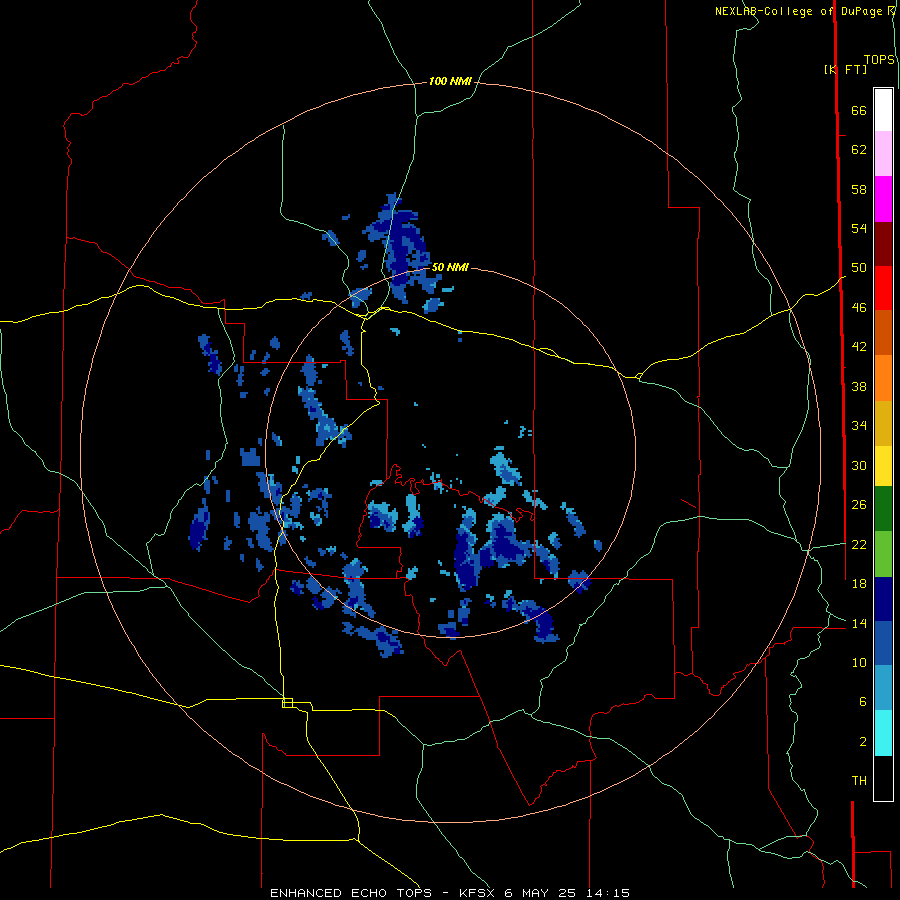Click the legend value '46'
The image size is (900, 900).
[x=859, y=308]
